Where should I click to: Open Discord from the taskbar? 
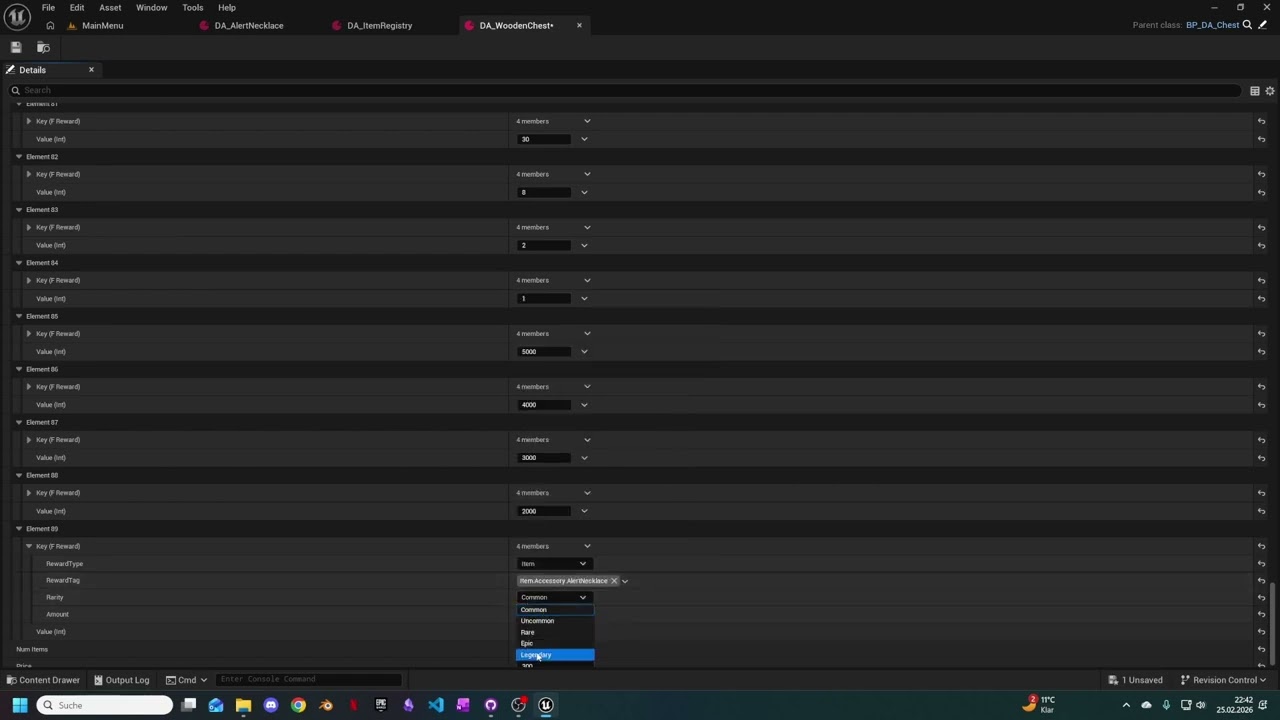tap(270, 705)
